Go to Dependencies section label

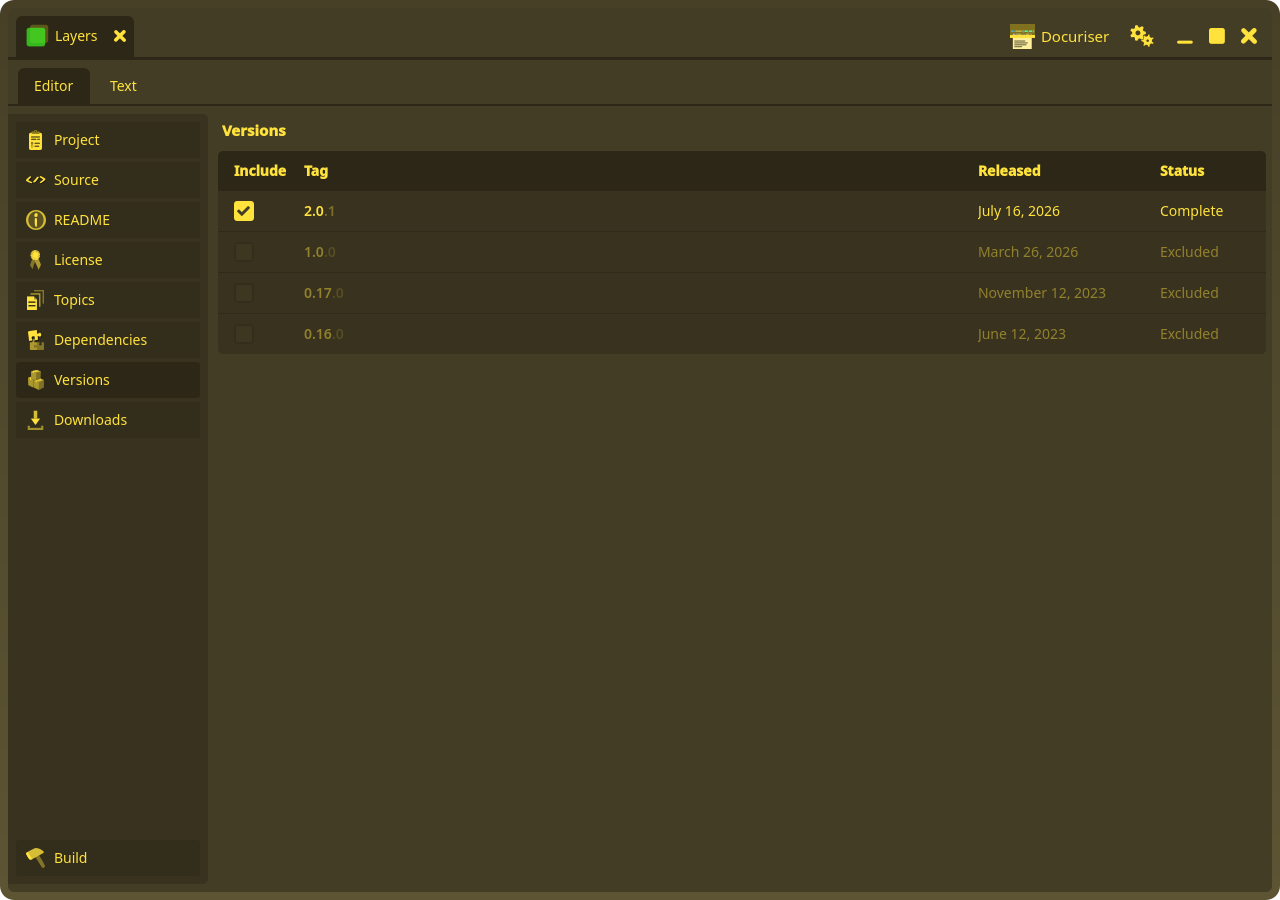tap(100, 340)
